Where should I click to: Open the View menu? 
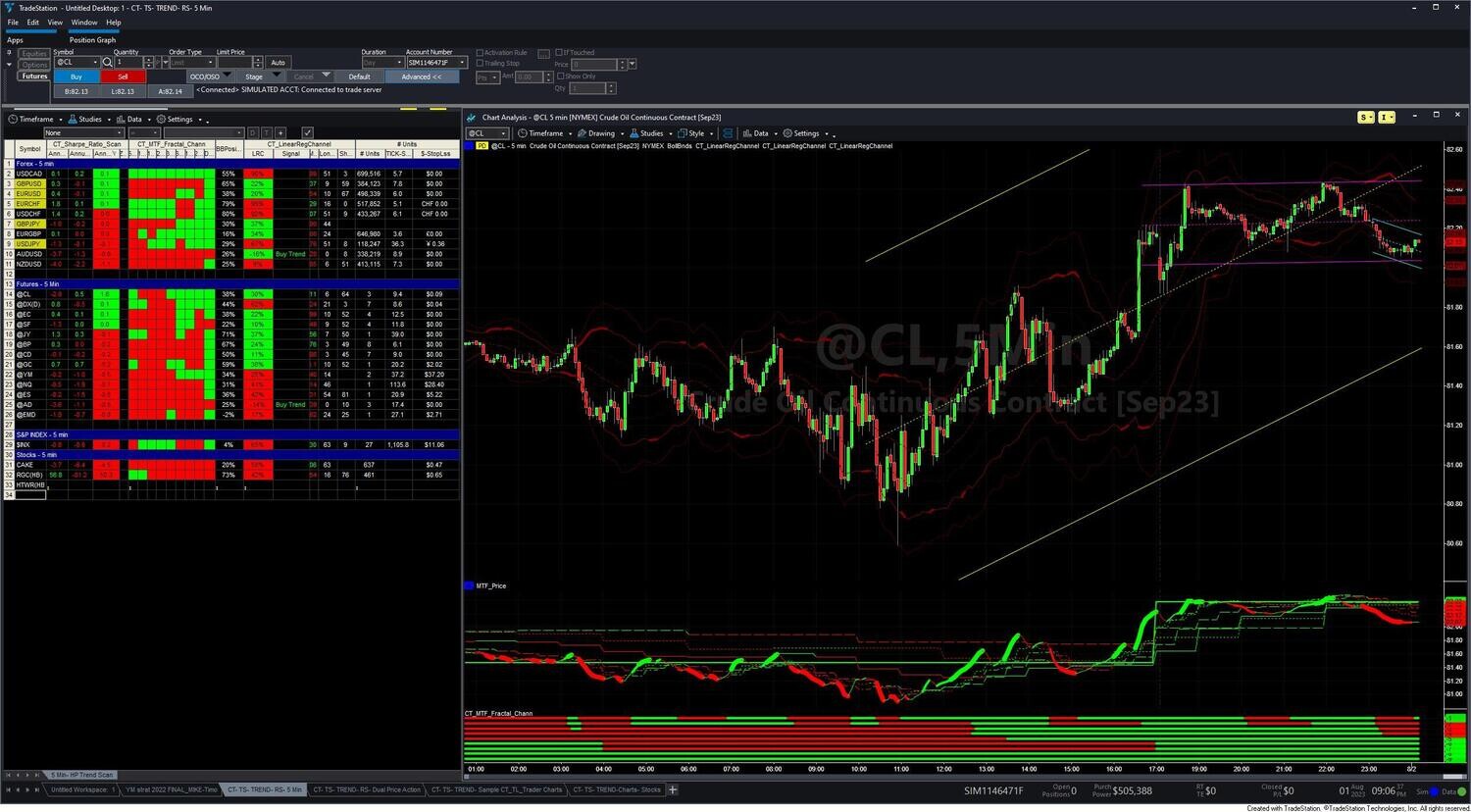tap(55, 22)
